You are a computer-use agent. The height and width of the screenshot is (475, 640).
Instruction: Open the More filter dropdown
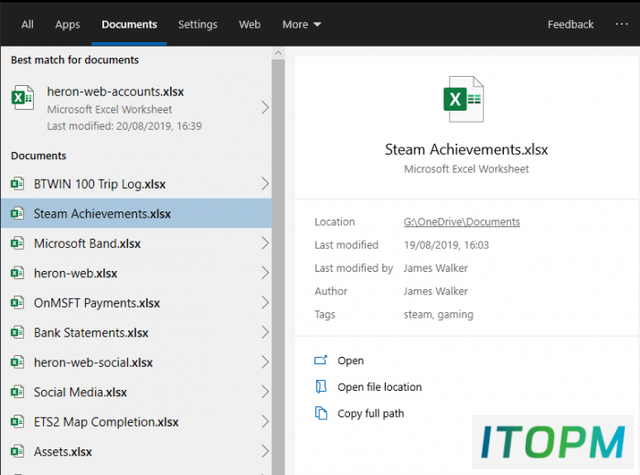[302, 24]
